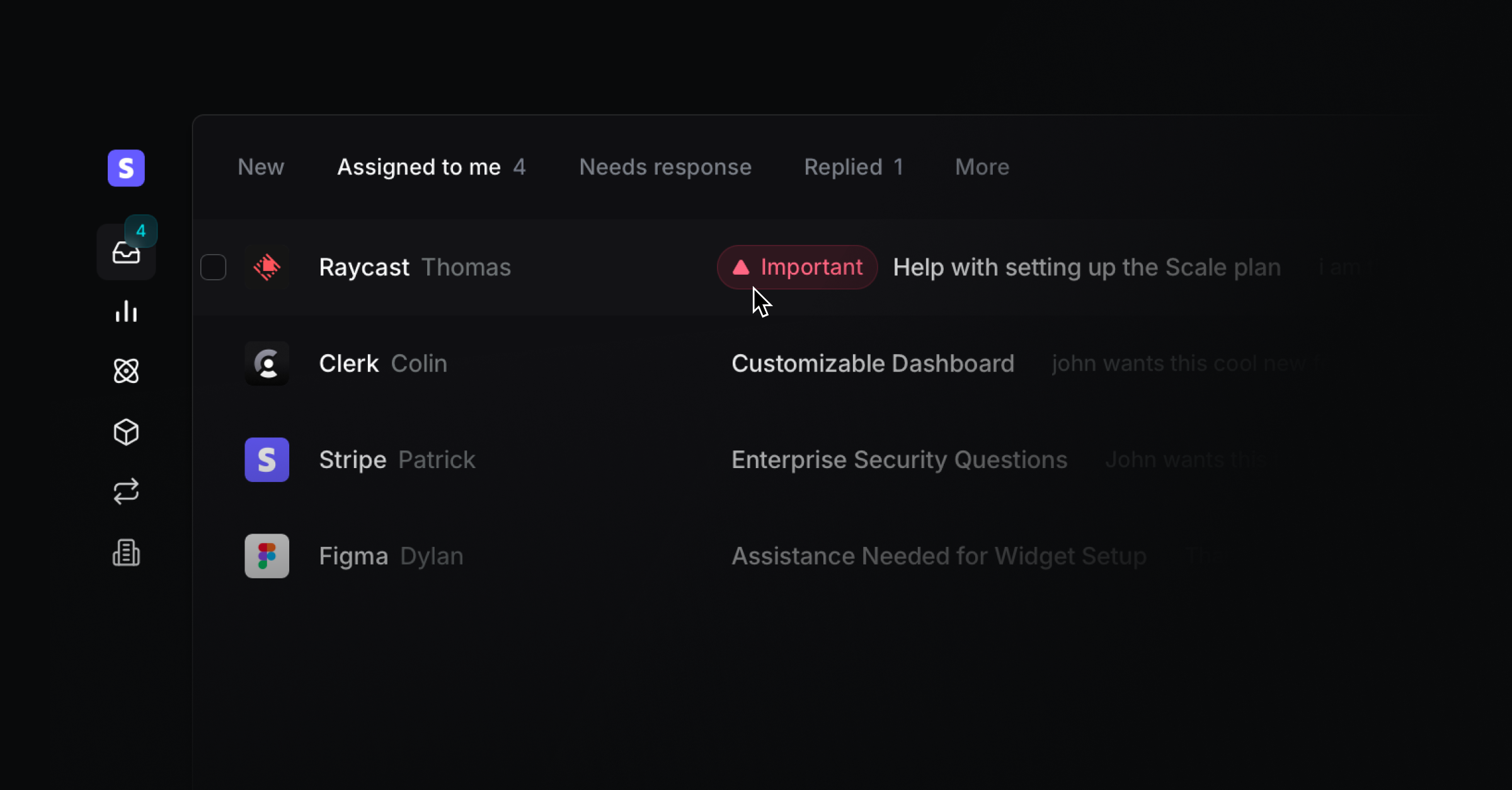Switch to the New tab
1512x790 pixels.
coord(261,167)
